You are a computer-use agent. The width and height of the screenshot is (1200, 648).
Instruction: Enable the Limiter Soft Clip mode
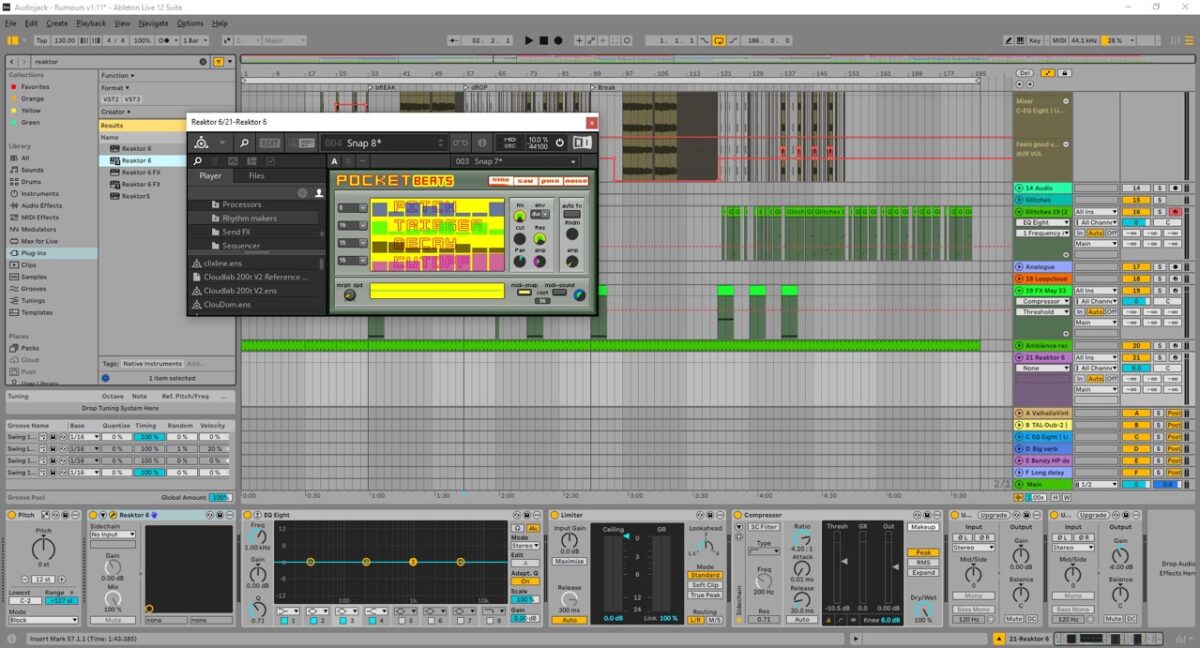[x=705, y=585]
